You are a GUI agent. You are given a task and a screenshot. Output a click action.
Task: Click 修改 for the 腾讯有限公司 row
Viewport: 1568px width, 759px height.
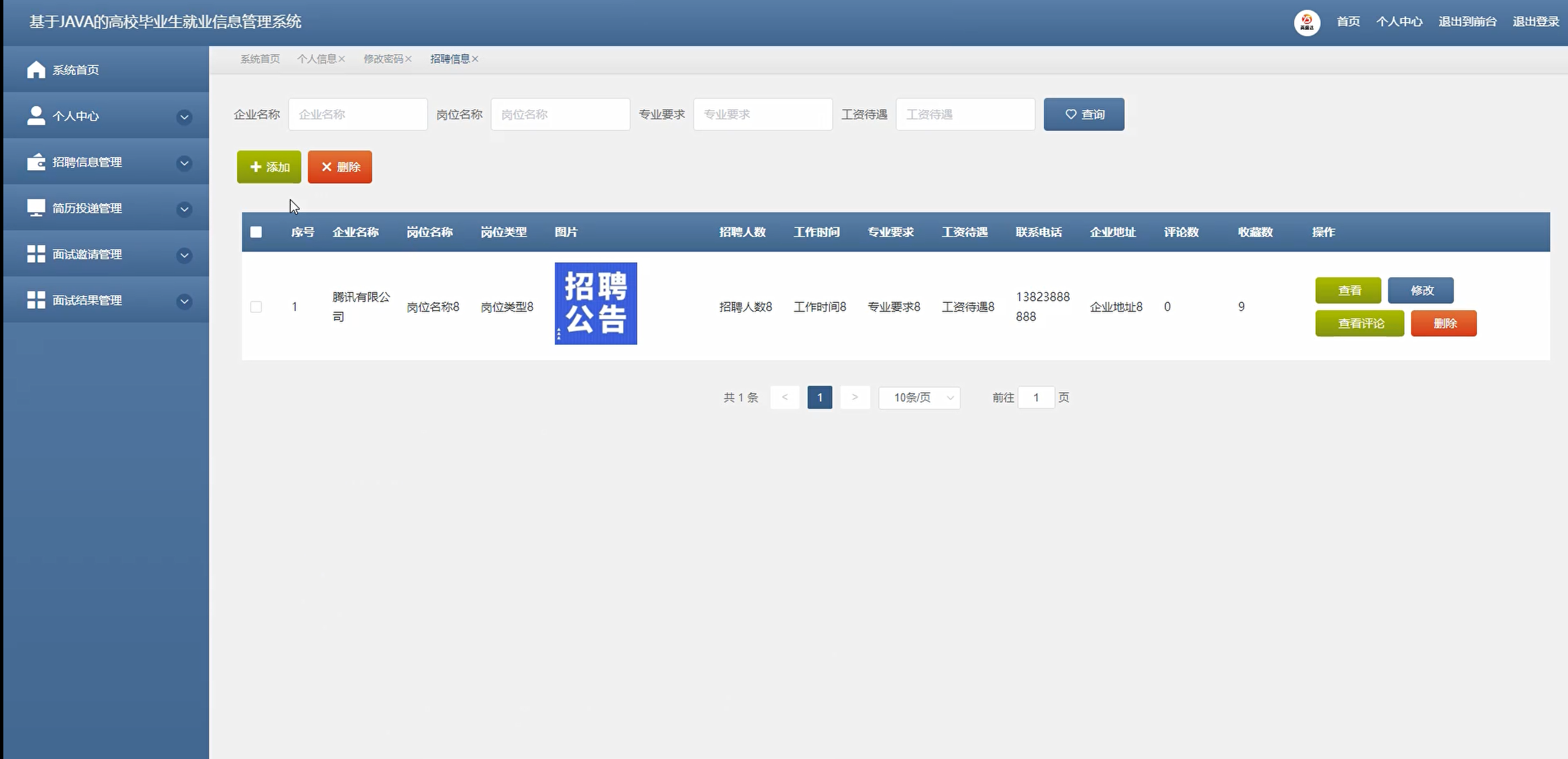tap(1421, 290)
